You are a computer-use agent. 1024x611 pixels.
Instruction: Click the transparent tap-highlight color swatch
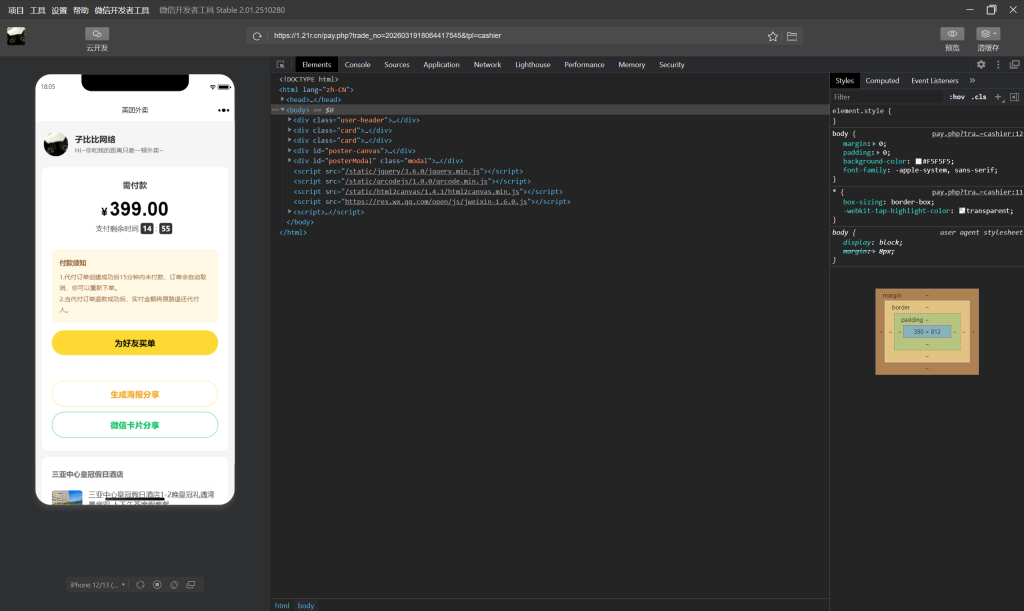pyautogui.click(x=962, y=211)
